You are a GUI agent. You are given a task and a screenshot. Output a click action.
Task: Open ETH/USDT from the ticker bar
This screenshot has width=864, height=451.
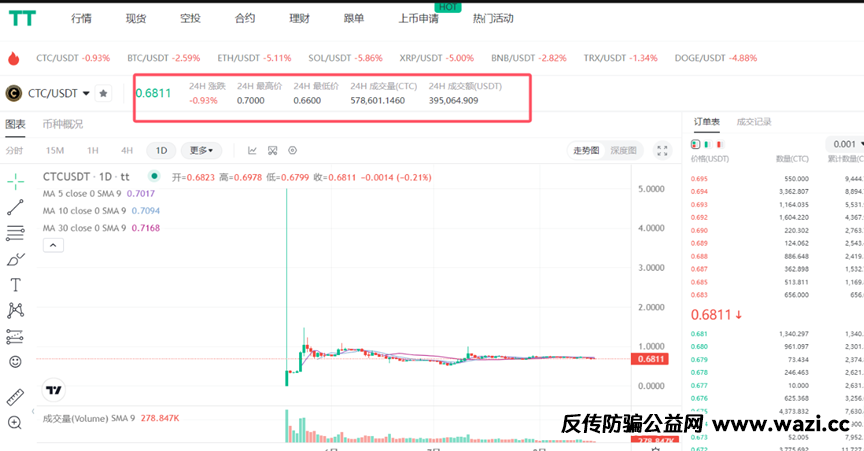(254, 58)
